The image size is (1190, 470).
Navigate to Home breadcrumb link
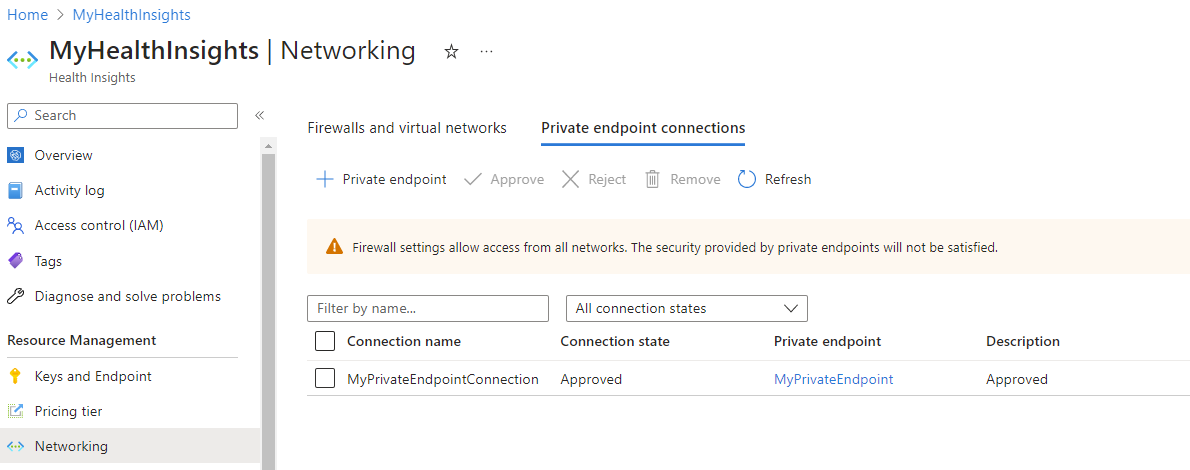pyautogui.click(x=27, y=14)
